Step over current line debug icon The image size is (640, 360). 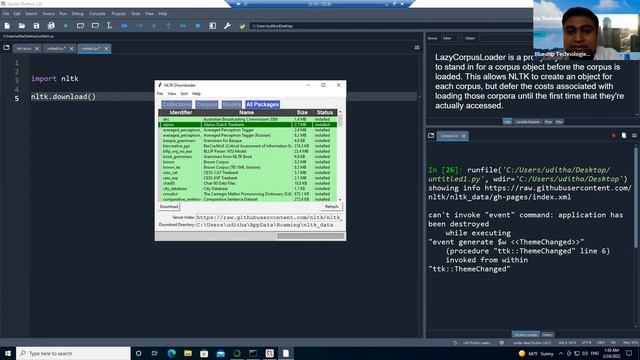139,26
